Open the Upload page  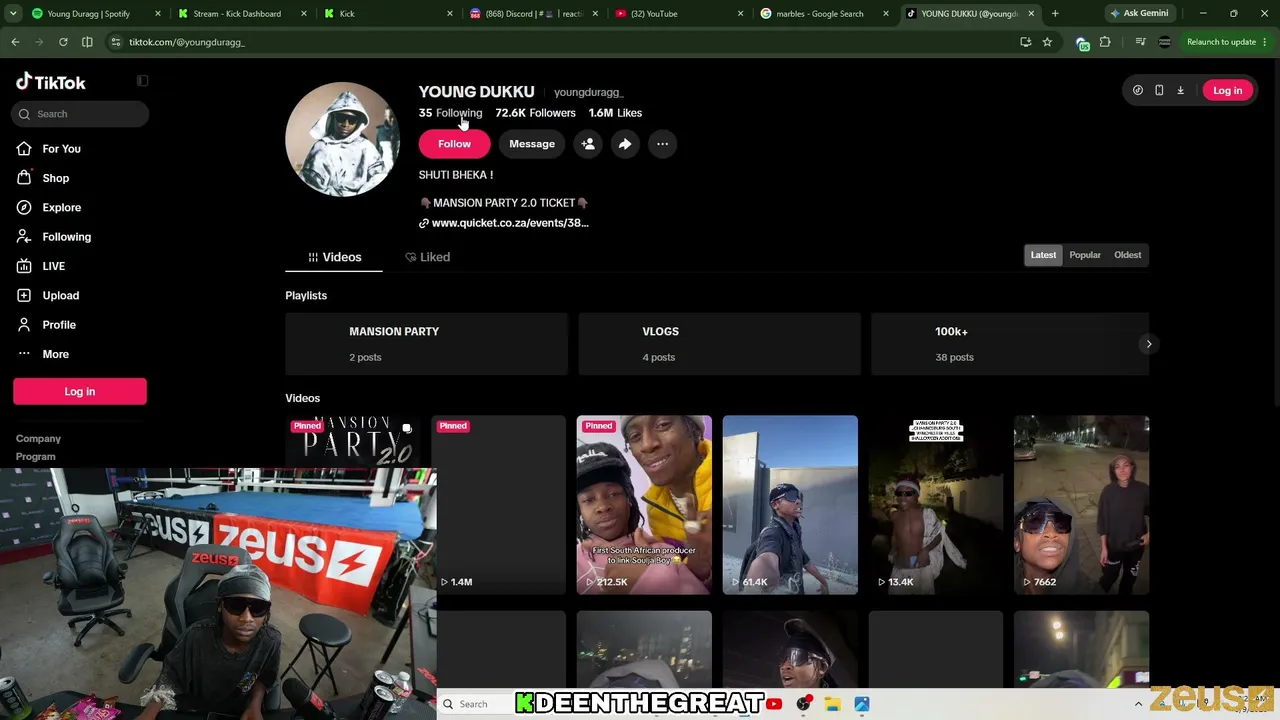60,295
